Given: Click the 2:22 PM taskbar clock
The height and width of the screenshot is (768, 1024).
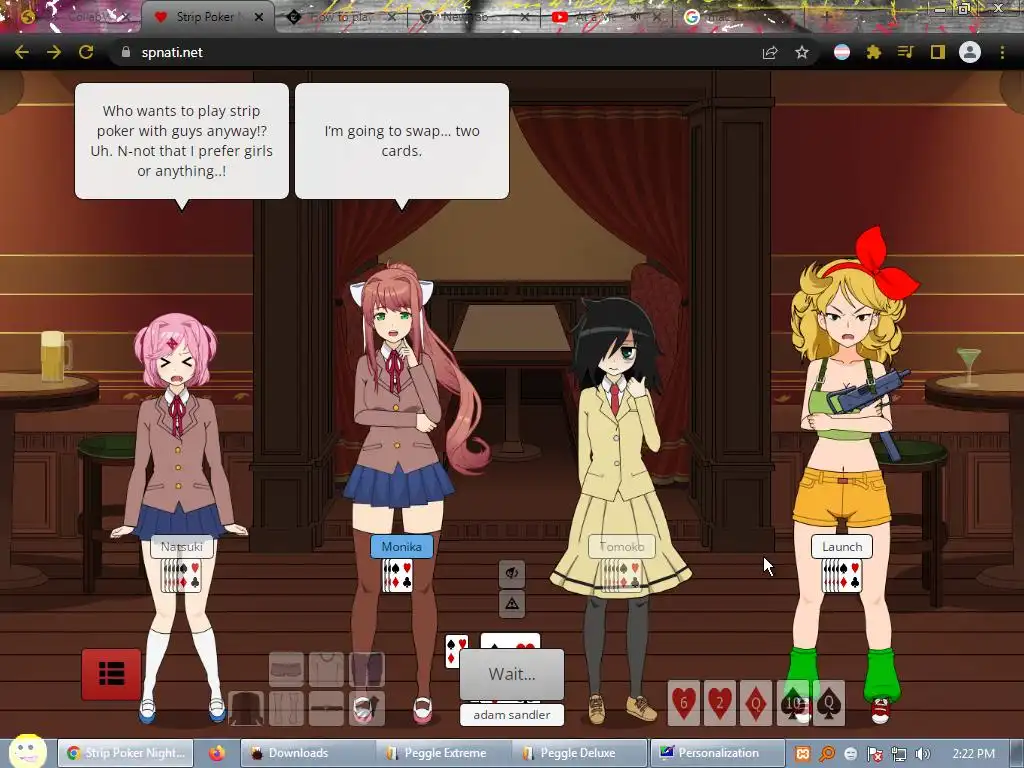Looking at the screenshot, I should pos(973,754).
